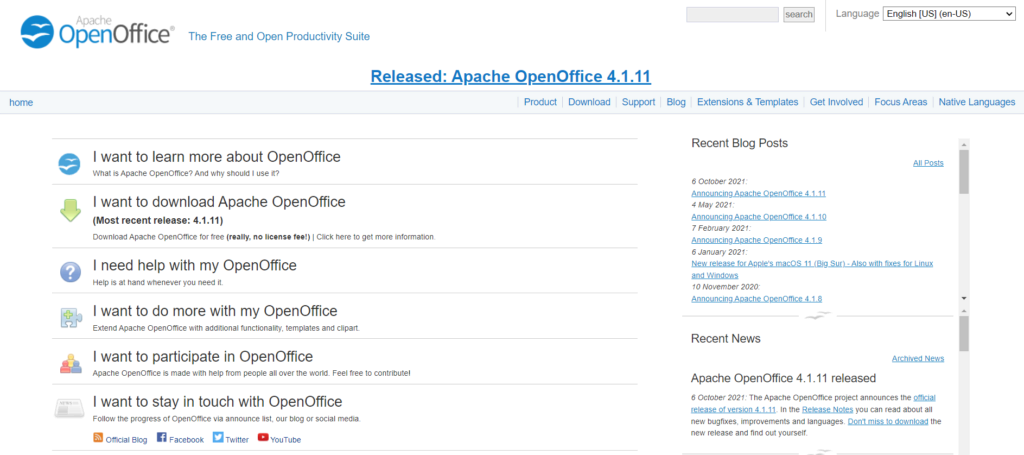The height and width of the screenshot is (455, 1024).
Task: Open 'New release for Apple's macOS 11' post
Action: (x=812, y=269)
